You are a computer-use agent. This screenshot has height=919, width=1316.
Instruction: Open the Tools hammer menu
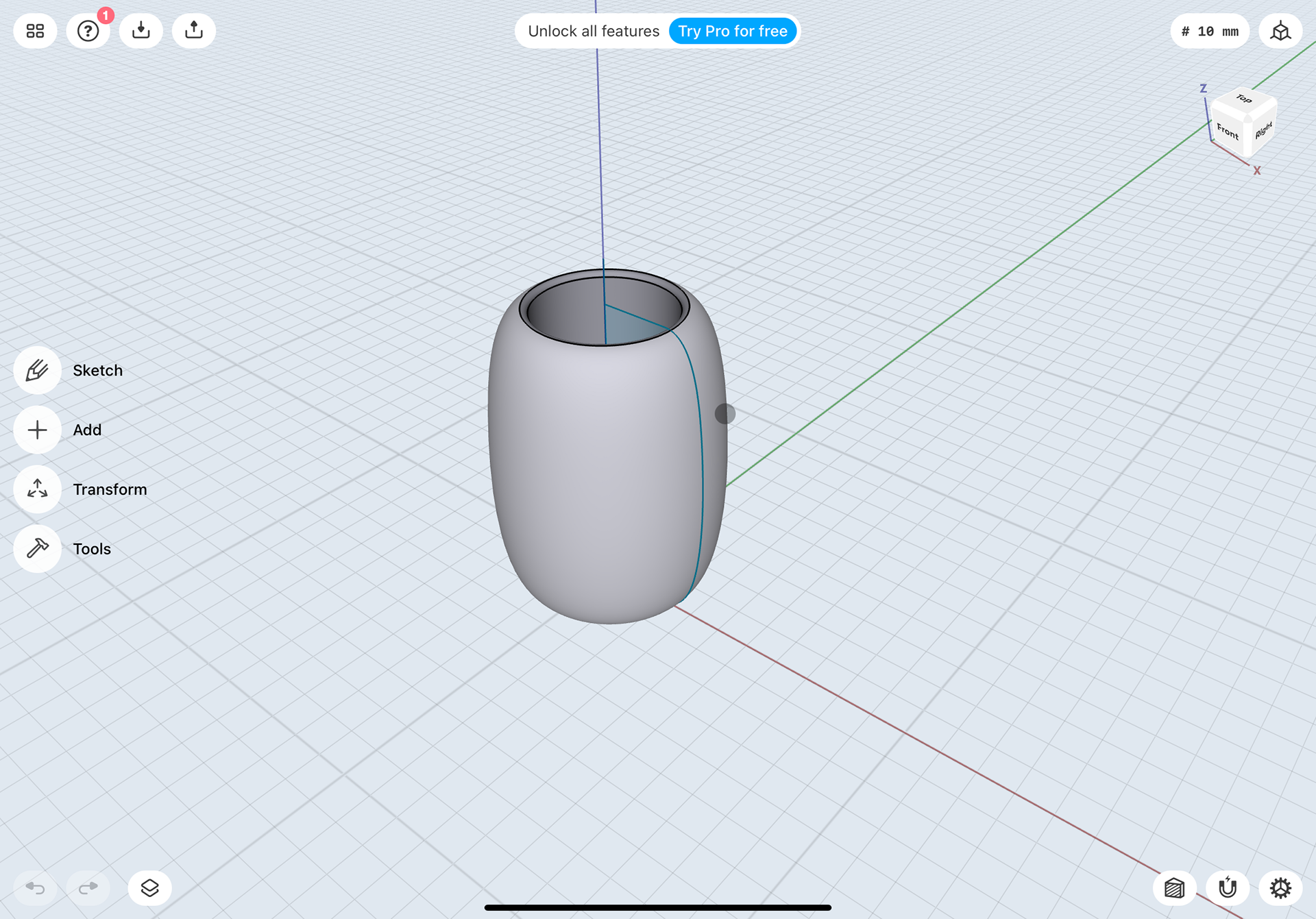pos(38,549)
